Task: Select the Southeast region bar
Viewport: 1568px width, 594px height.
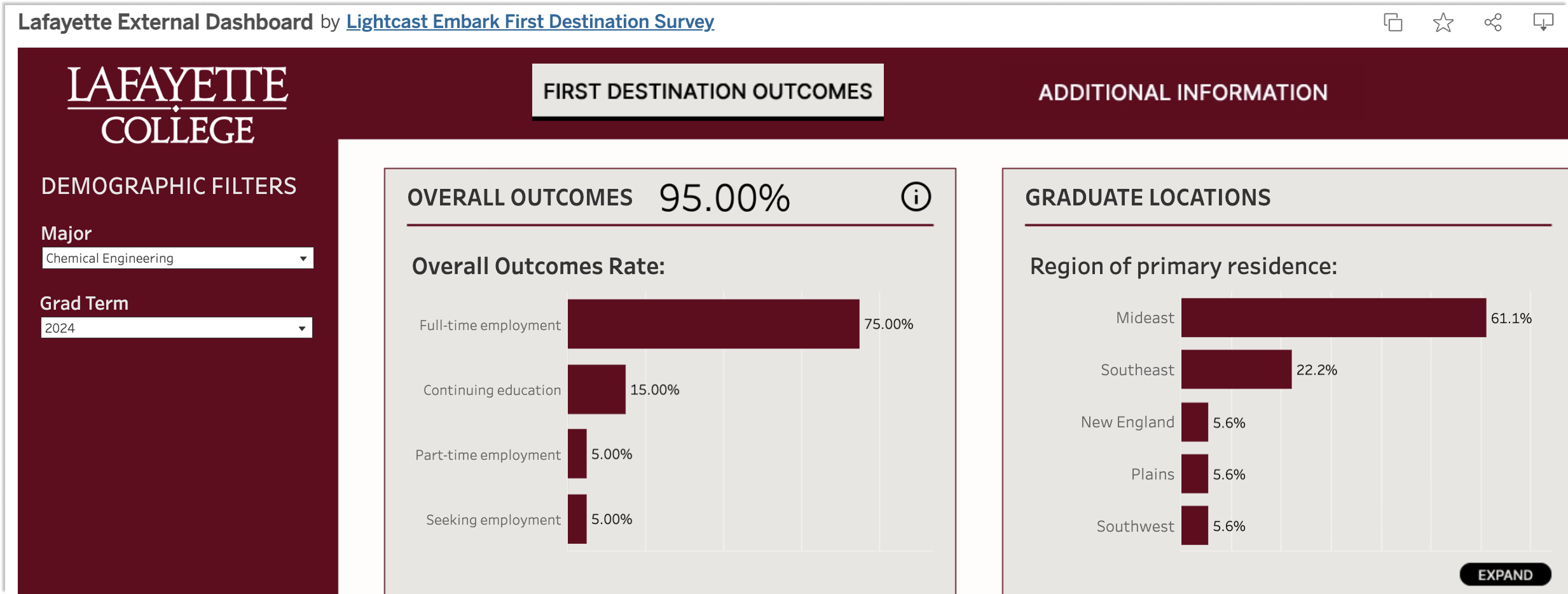Action: point(1236,370)
